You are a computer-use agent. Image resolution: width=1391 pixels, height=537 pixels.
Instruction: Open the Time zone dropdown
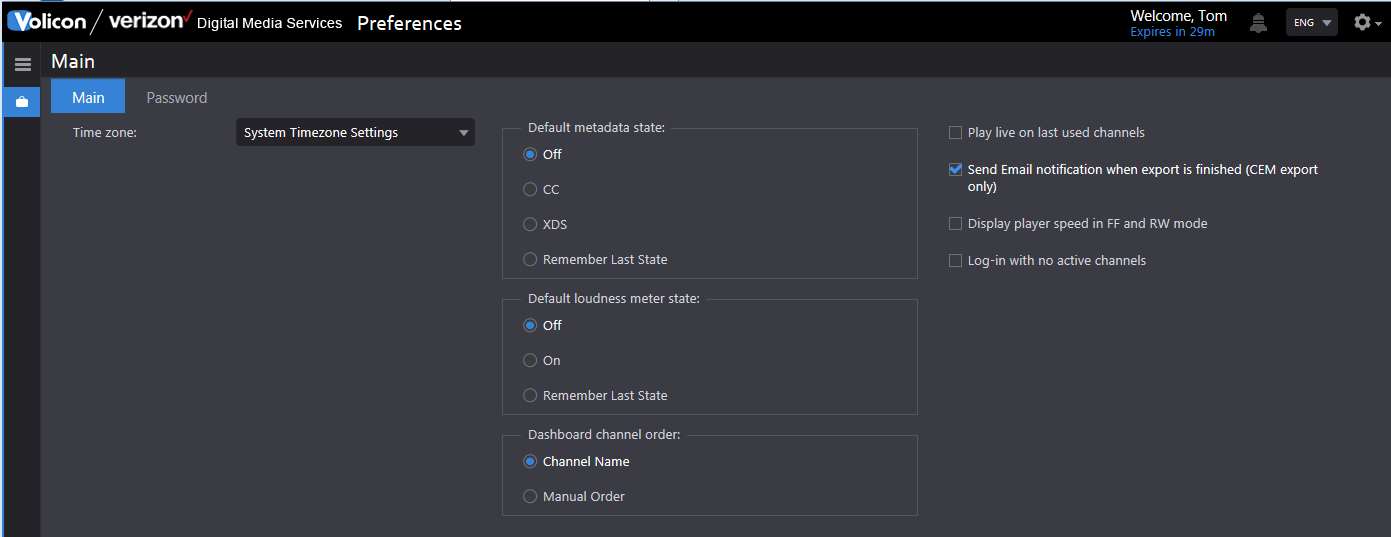click(355, 132)
